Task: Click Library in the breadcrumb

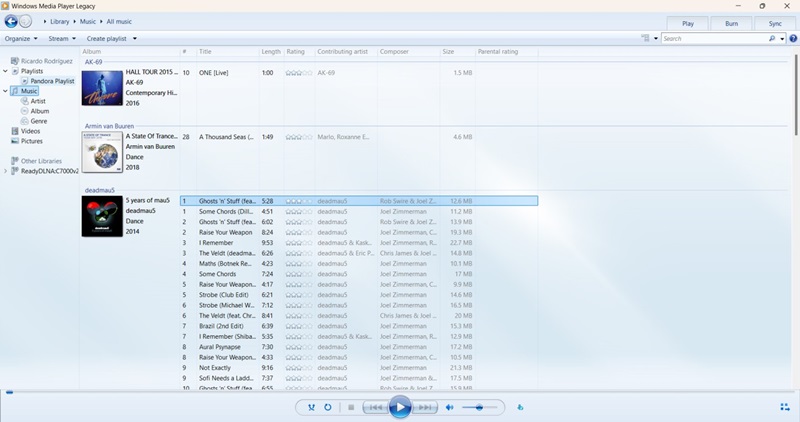Action: pos(60,21)
